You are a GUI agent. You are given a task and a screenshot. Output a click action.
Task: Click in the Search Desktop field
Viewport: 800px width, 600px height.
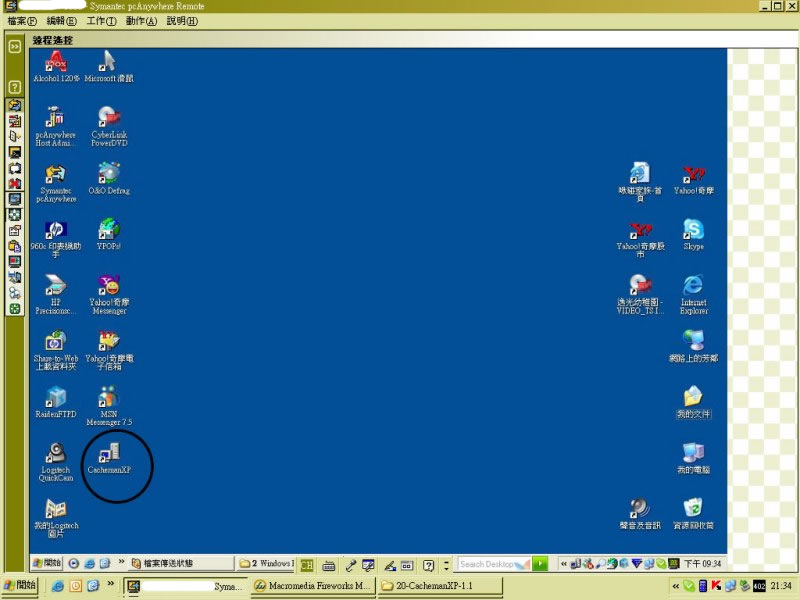494,564
